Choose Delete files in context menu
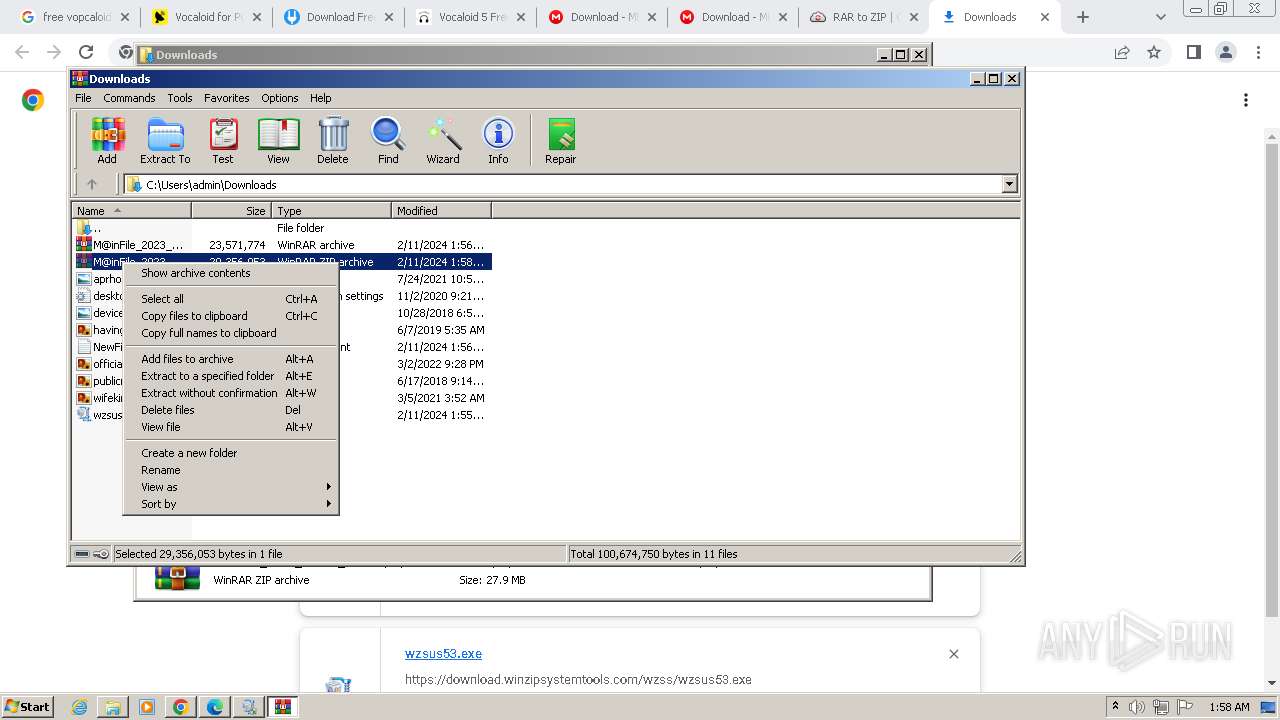1280x720 pixels. point(231,410)
